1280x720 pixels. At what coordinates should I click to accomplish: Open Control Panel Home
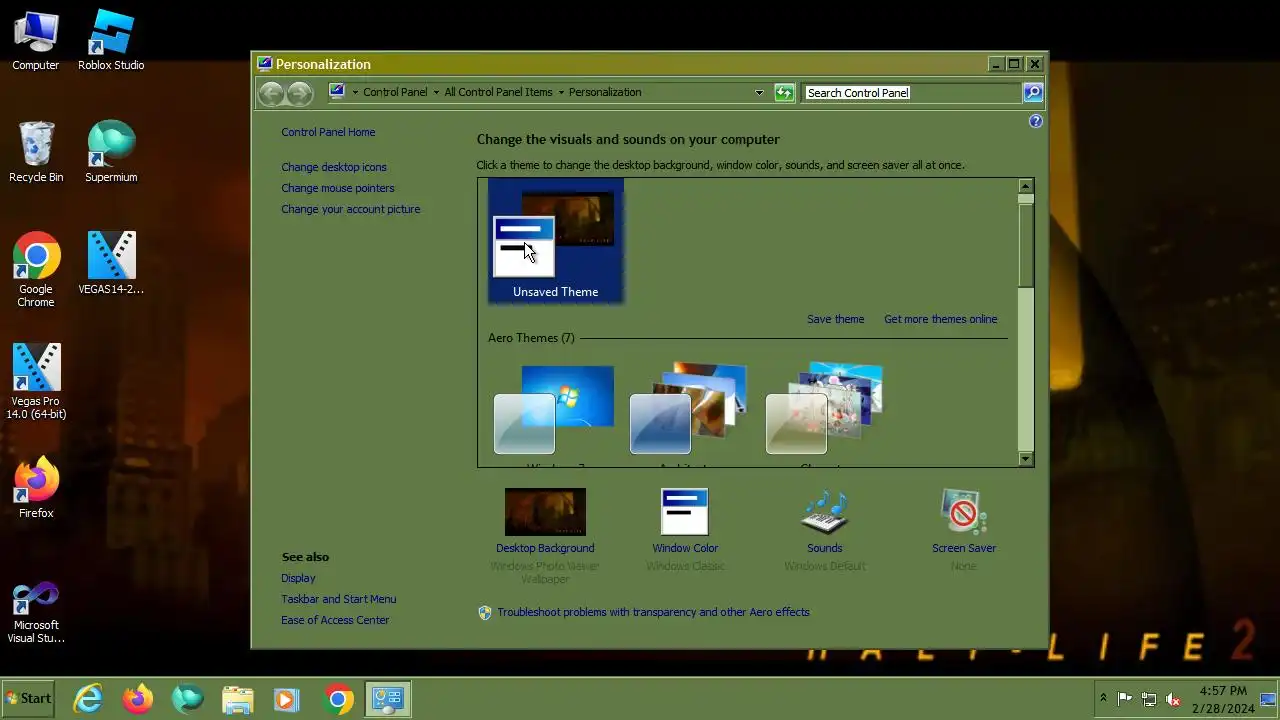click(x=328, y=132)
